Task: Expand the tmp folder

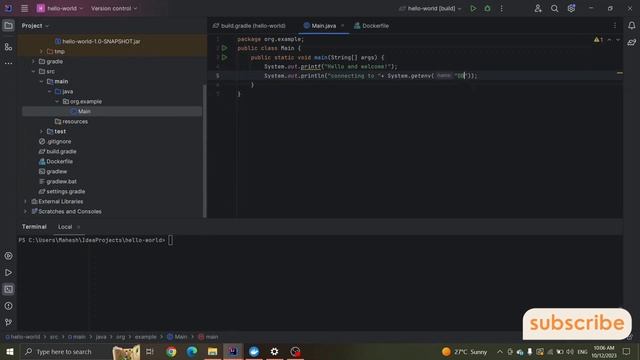Action: point(41,51)
